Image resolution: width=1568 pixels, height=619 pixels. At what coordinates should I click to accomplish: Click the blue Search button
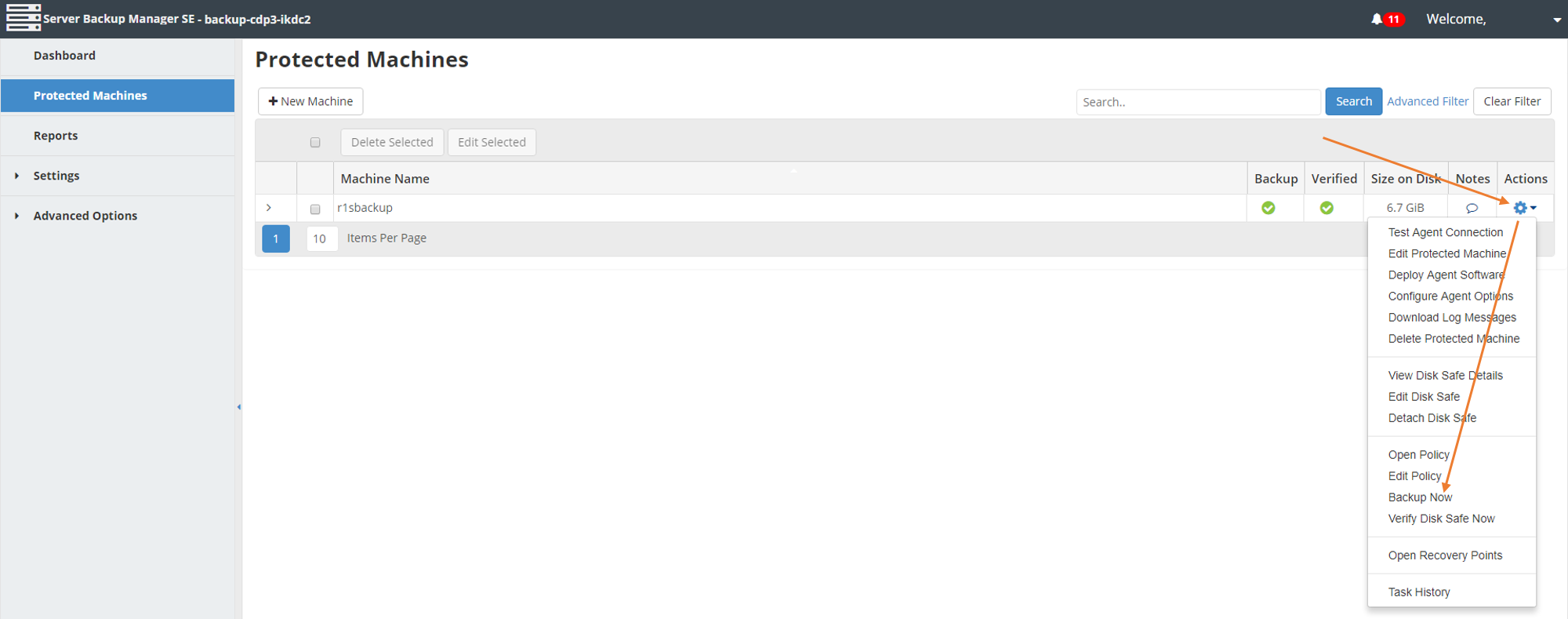(1353, 101)
